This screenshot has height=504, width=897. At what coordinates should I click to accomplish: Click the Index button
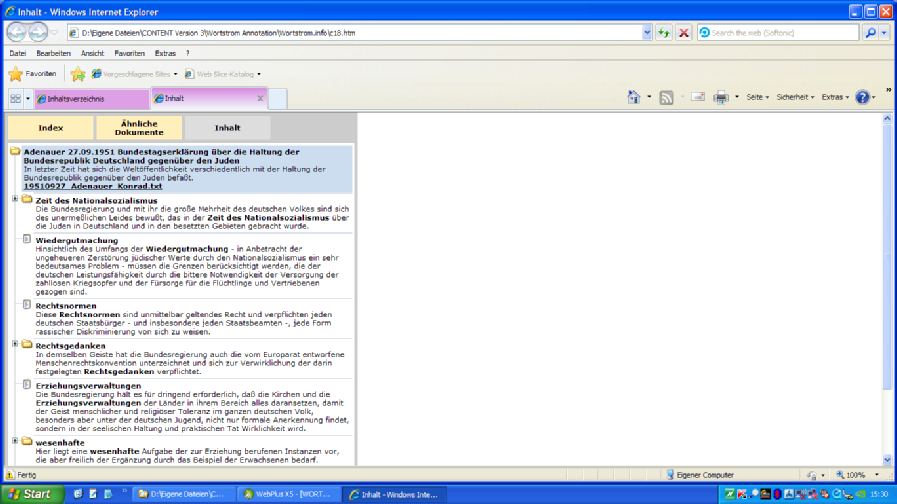tap(50, 128)
